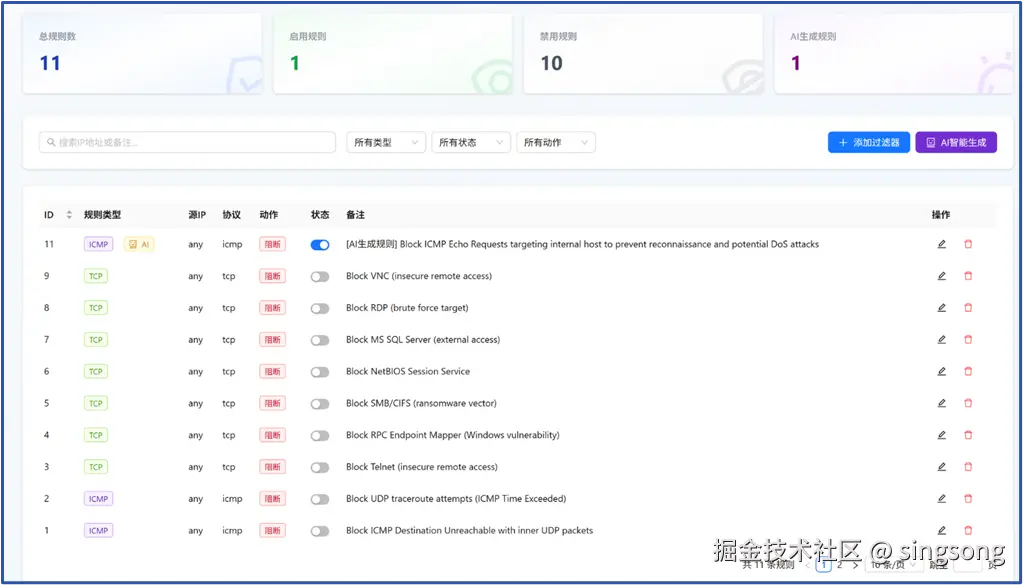Image resolution: width=1023 pixels, height=585 pixels.
Task: Delete the Block Telnet rule
Action: point(968,467)
